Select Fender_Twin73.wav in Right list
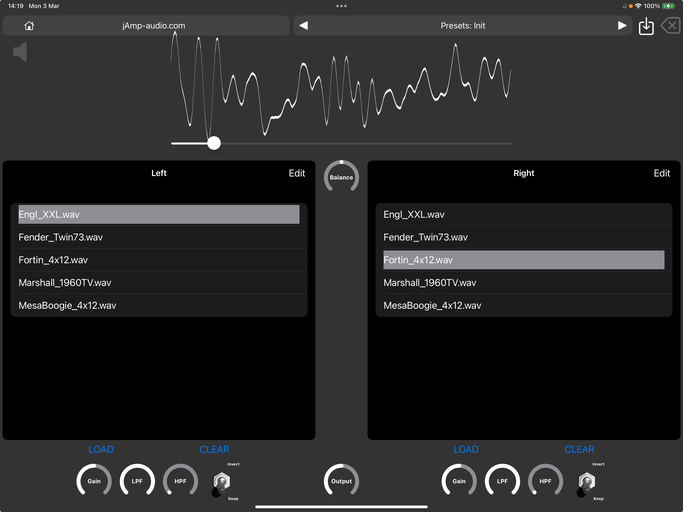The image size is (683, 512). (x=524, y=237)
